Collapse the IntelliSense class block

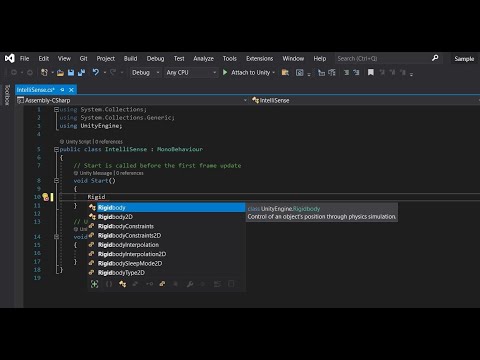tap(56, 149)
